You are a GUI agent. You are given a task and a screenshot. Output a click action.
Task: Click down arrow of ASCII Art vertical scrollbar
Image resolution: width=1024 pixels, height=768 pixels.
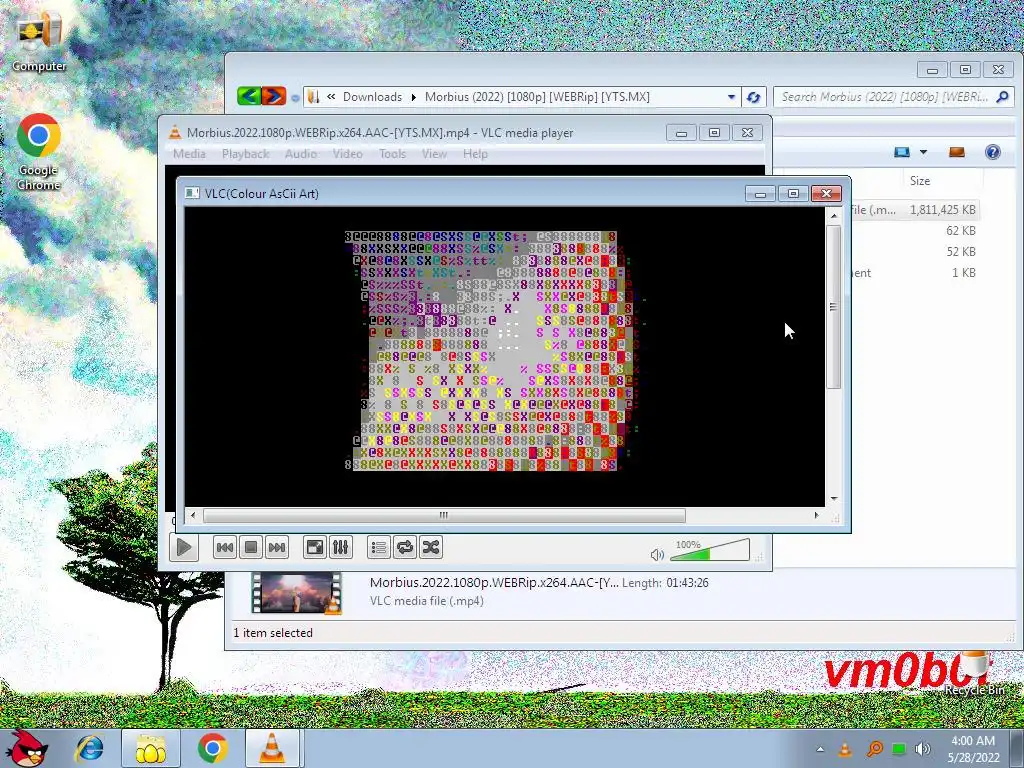pyautogui.click(x=834, y=499)
